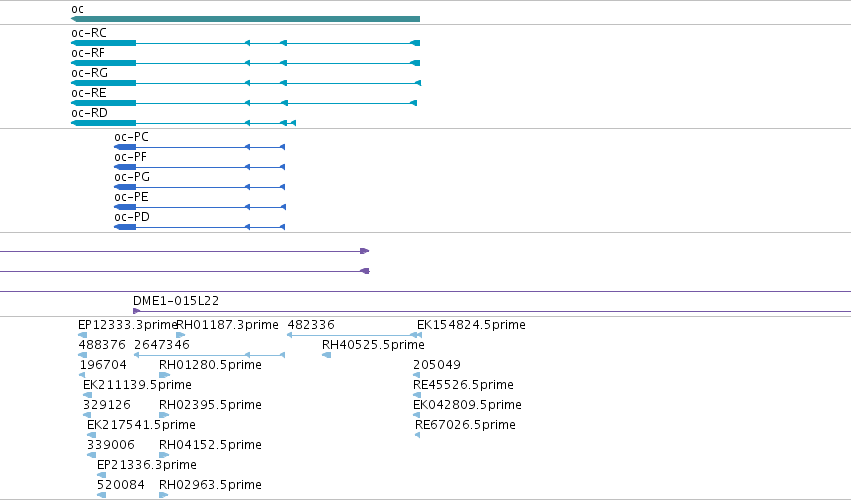Open feature 482336
Image resolution: width=851 pixels, height=500 pixels.
(311, 325)
